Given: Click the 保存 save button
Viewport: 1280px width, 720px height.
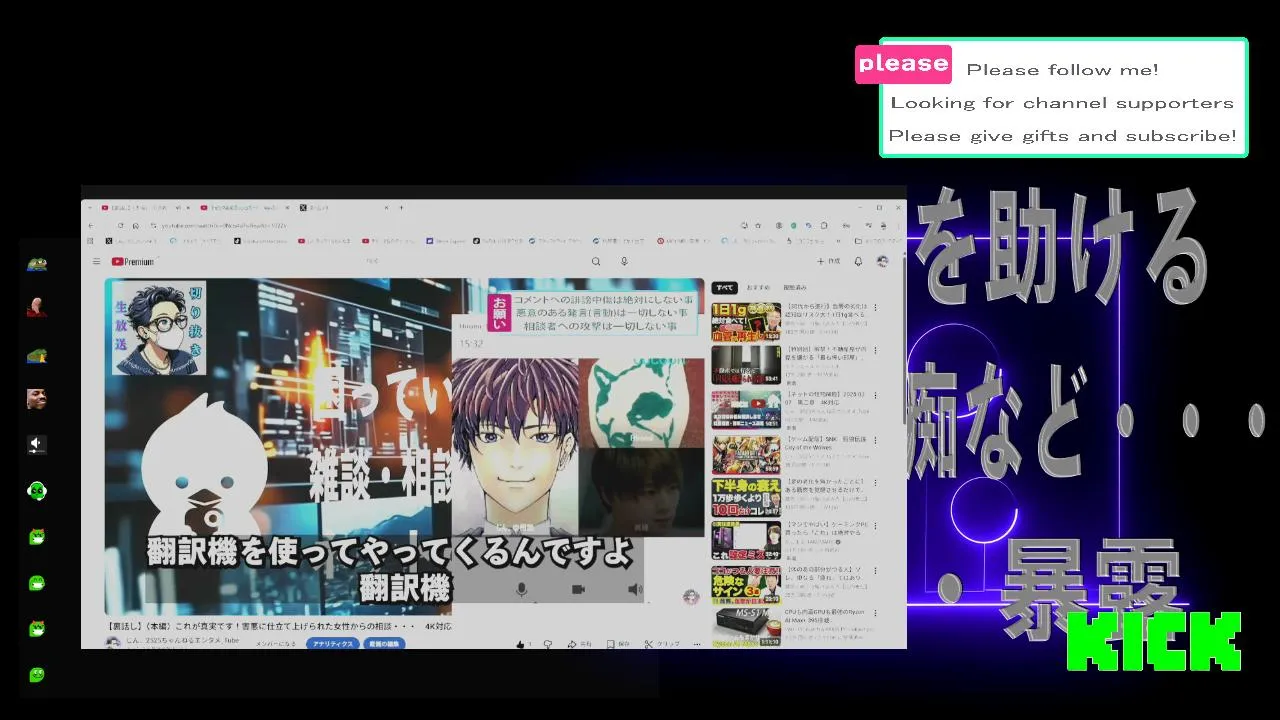Looking at the screenshot, I should pos(618,644).
